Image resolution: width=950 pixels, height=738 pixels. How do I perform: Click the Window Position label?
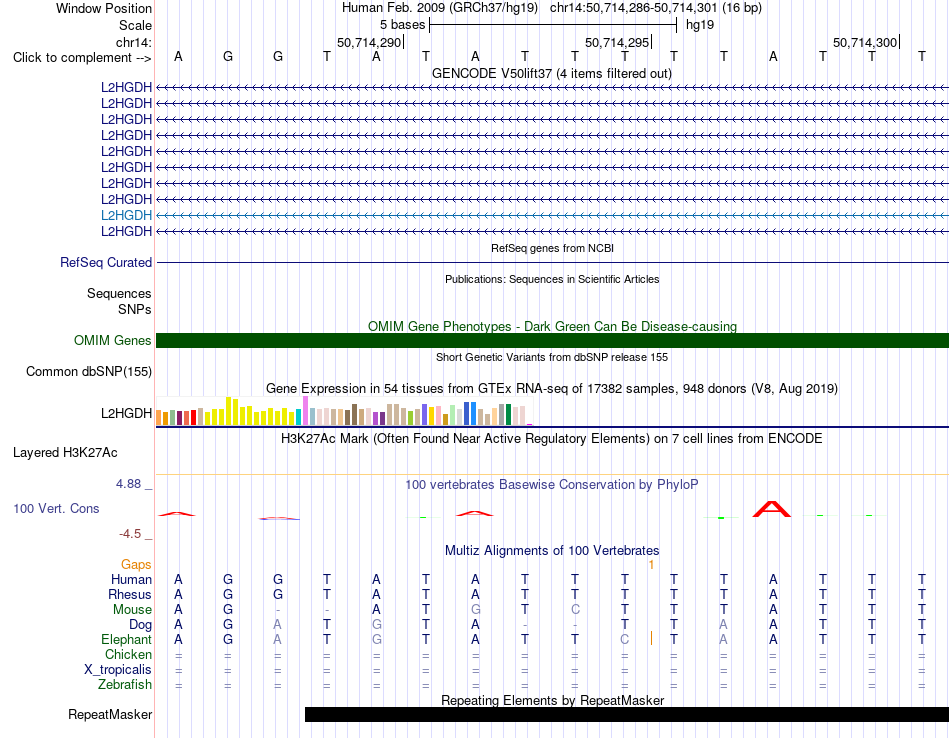tap(104, 8)
